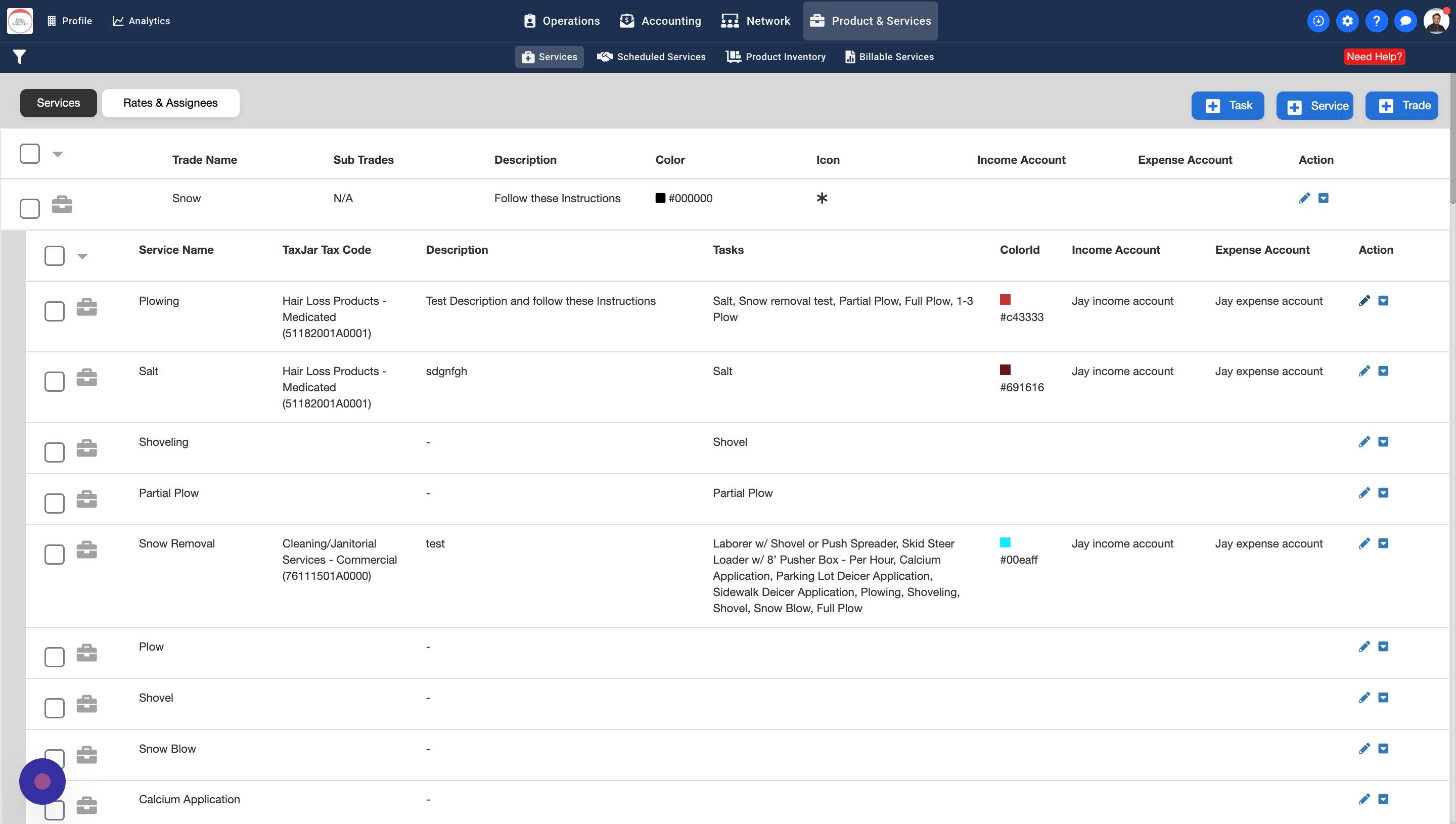The image size is (1456, 824).
Task: Open the chat bubble icon in the header
Action: (x=1405, y=21)
